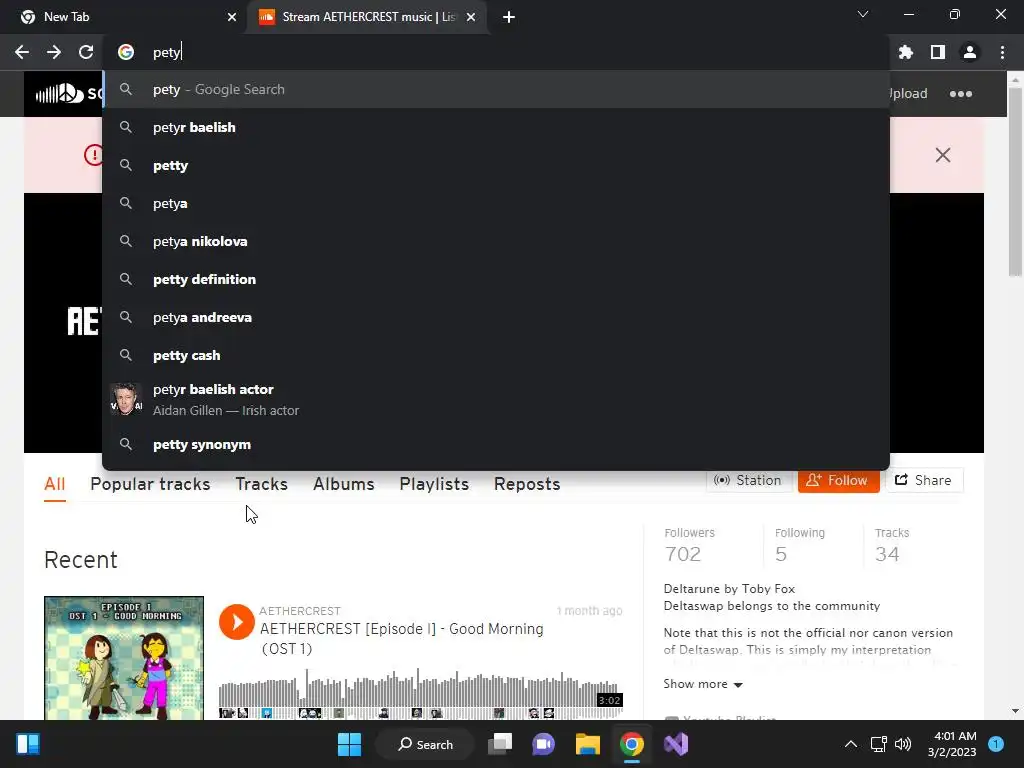The image size is (1024, 768).
Task: Open the Windows widgets icon
Action: 27,744
